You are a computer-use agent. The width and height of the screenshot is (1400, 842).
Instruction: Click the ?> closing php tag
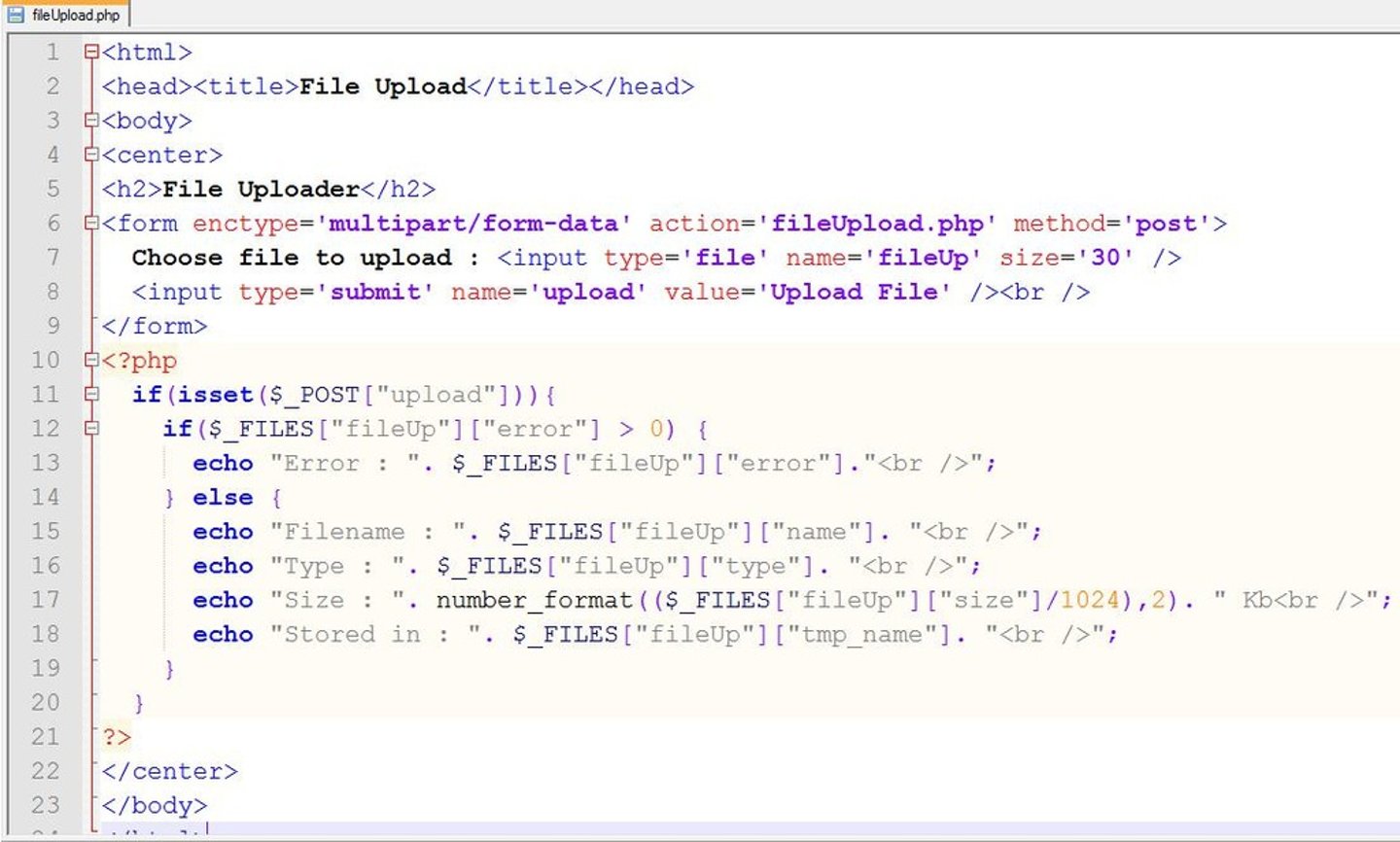coord(117,737)
